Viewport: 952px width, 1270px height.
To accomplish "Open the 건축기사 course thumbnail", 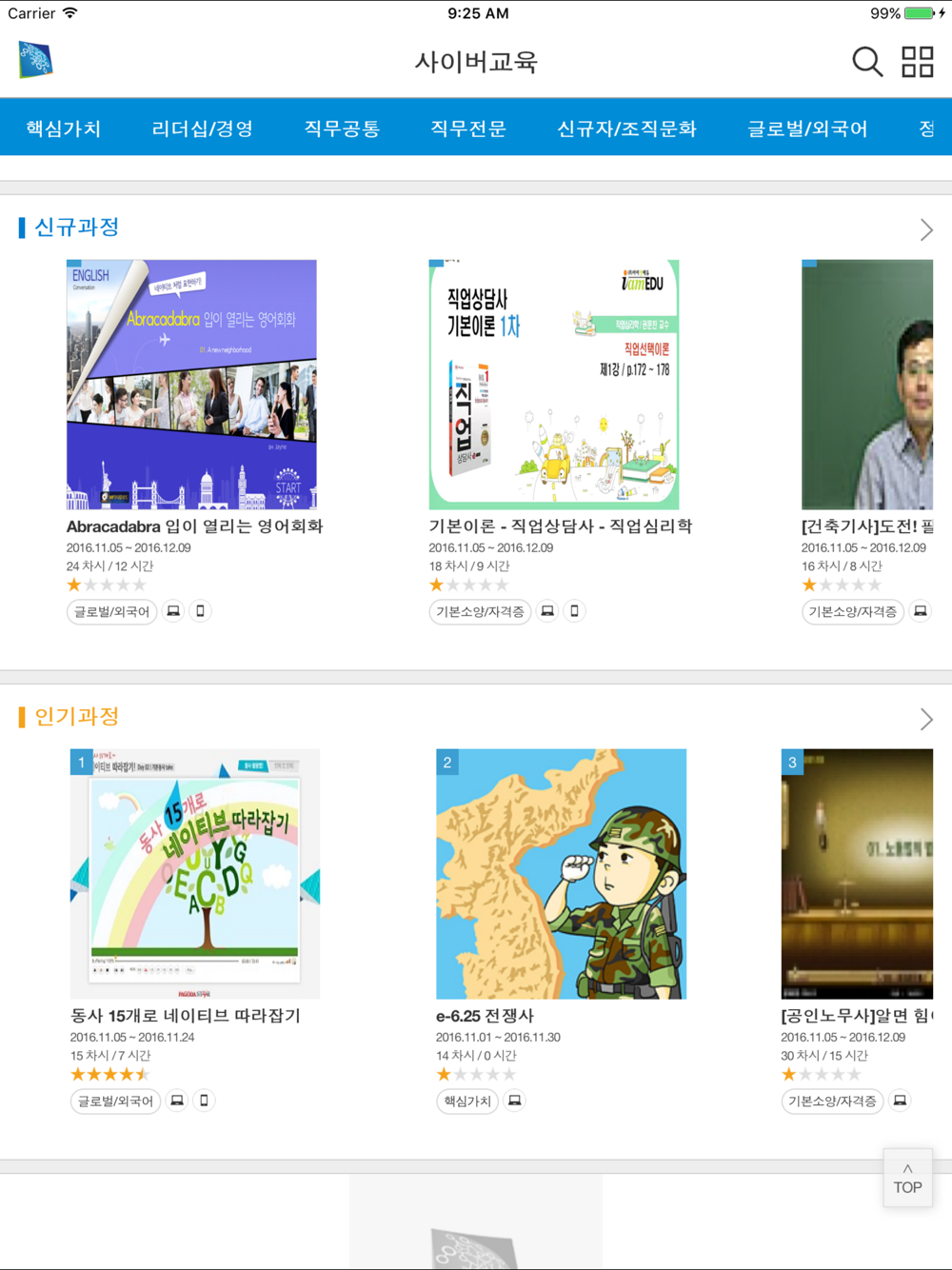I will point(867,385).
